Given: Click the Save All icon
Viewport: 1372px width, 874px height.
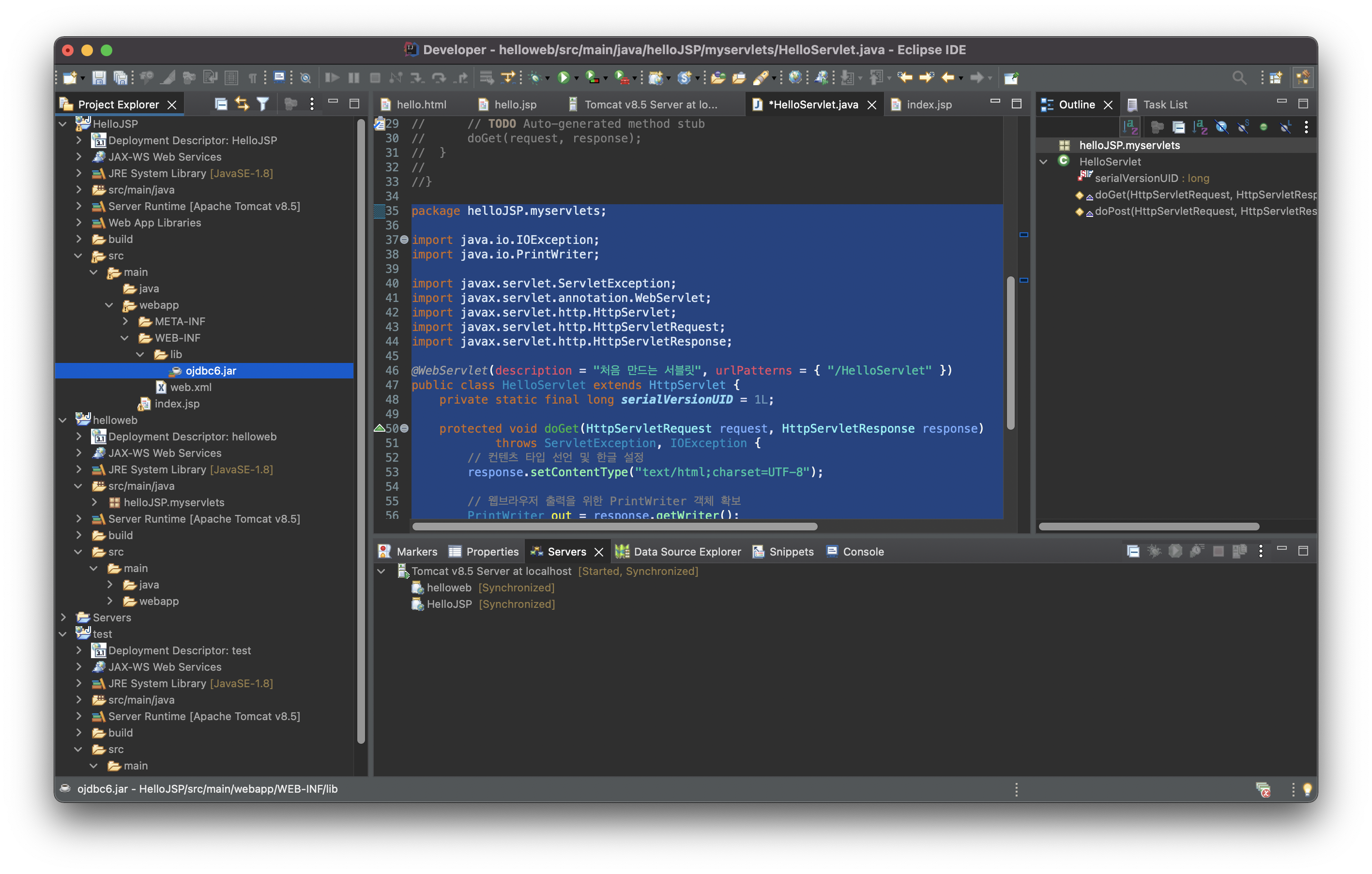Looking at the screenshot, I should 120,77.
